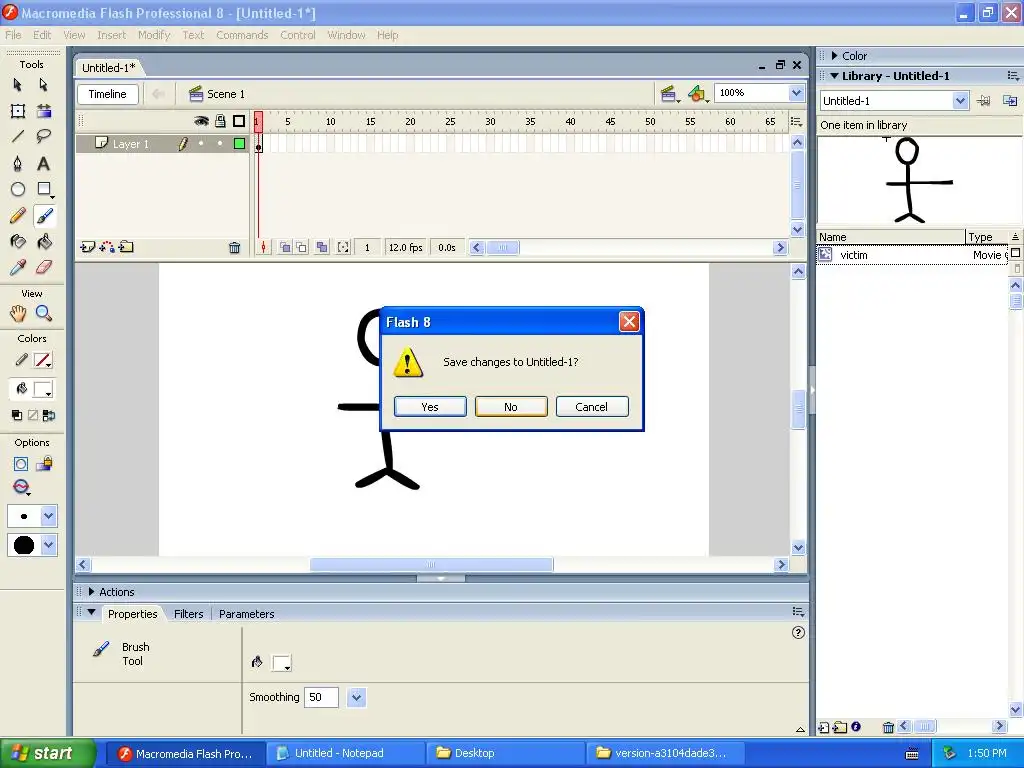Select the Oval tool
The height and width of the screenshot is (768, 1024).
coord(18,189)
